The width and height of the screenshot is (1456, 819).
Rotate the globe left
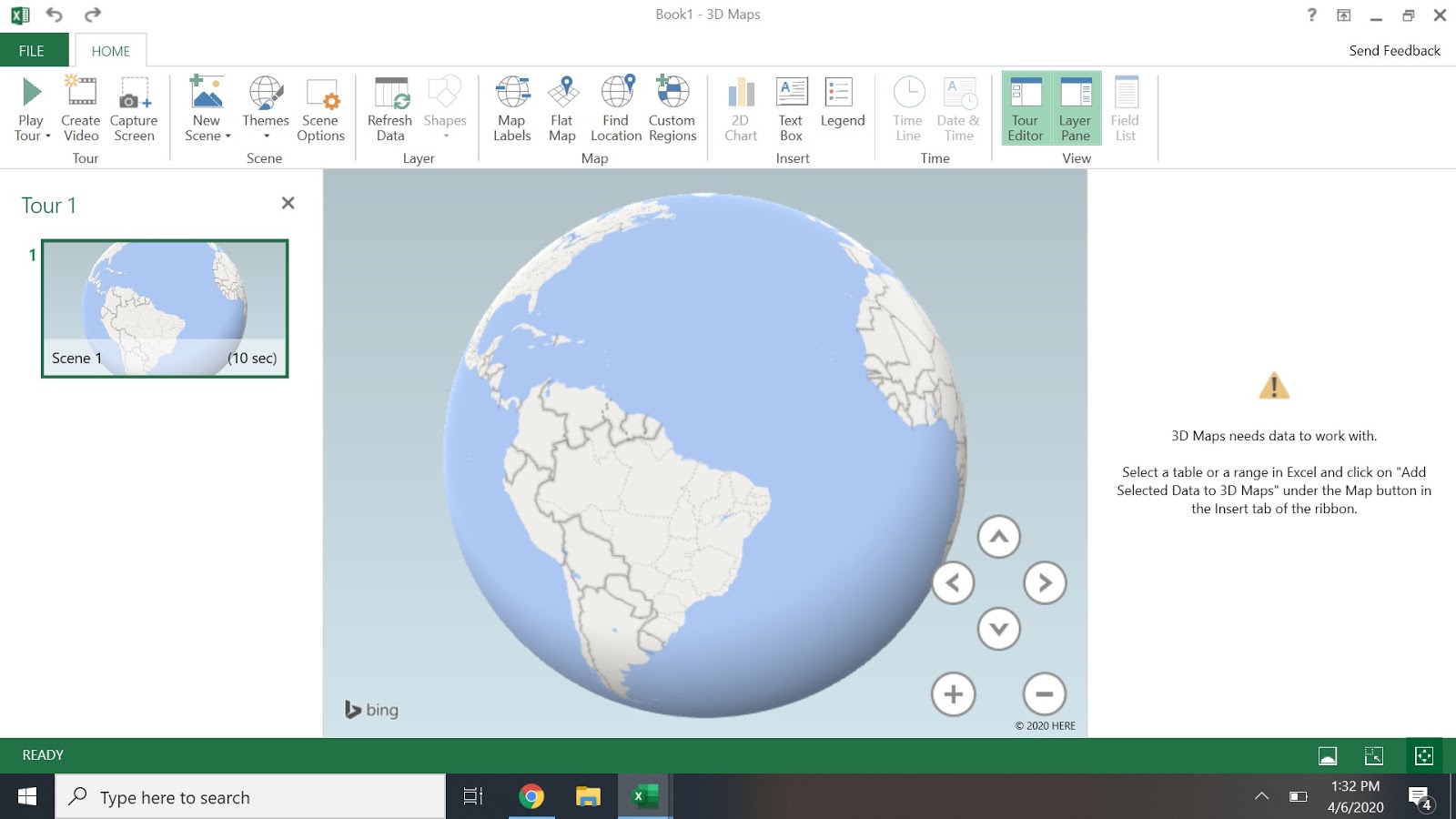point(953,583)
